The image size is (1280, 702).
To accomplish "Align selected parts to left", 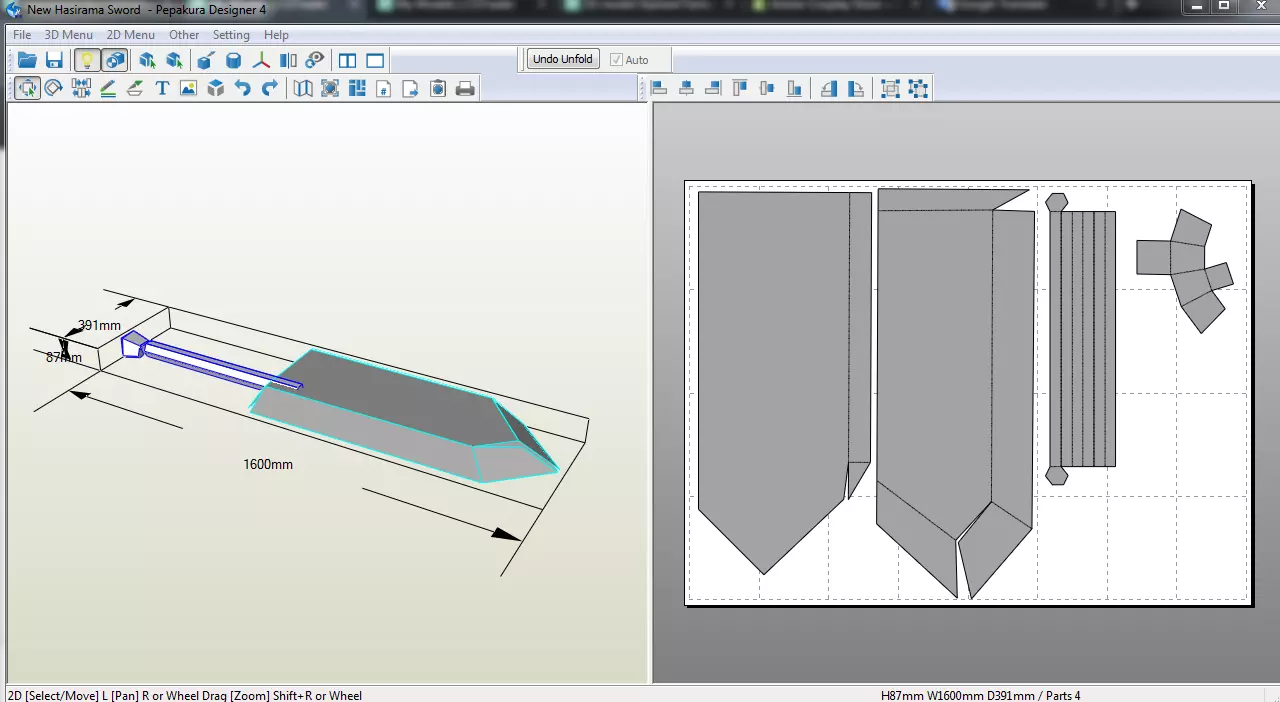I will pyautogui.click(x=659, y=88).
